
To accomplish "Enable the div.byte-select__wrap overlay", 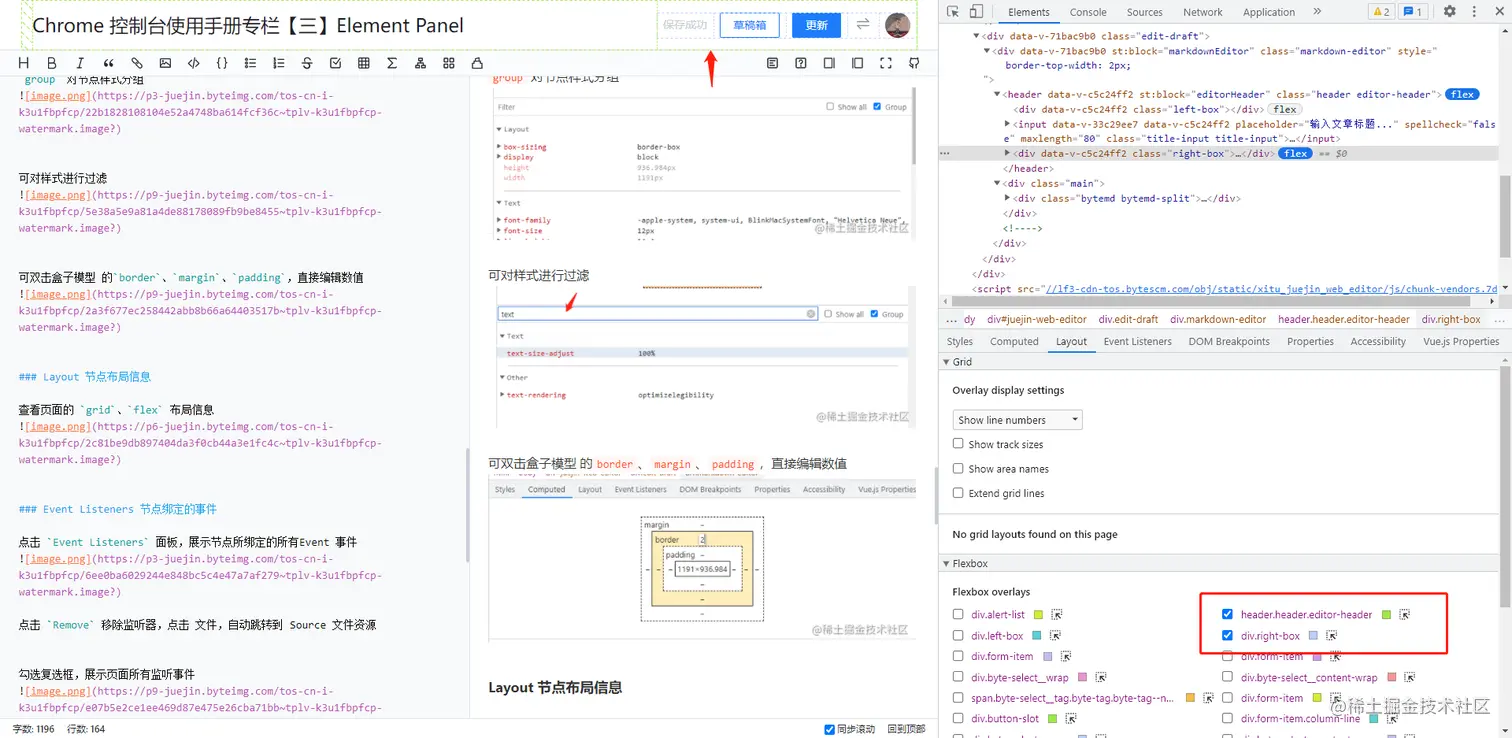I will [958, 678].
